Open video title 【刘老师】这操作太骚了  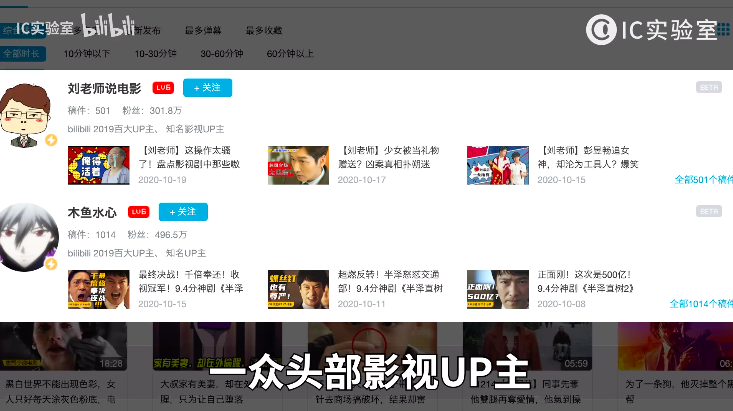pos(189,157)
